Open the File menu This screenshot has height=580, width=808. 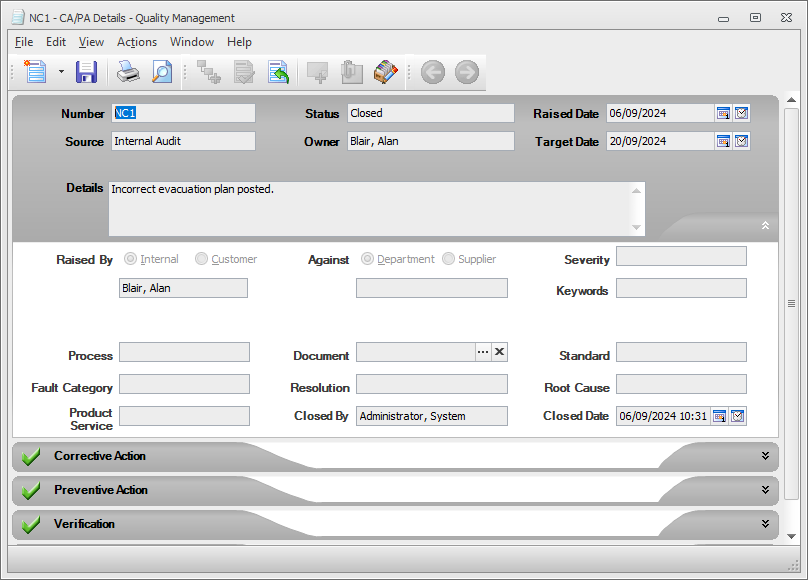pos(24,42)
